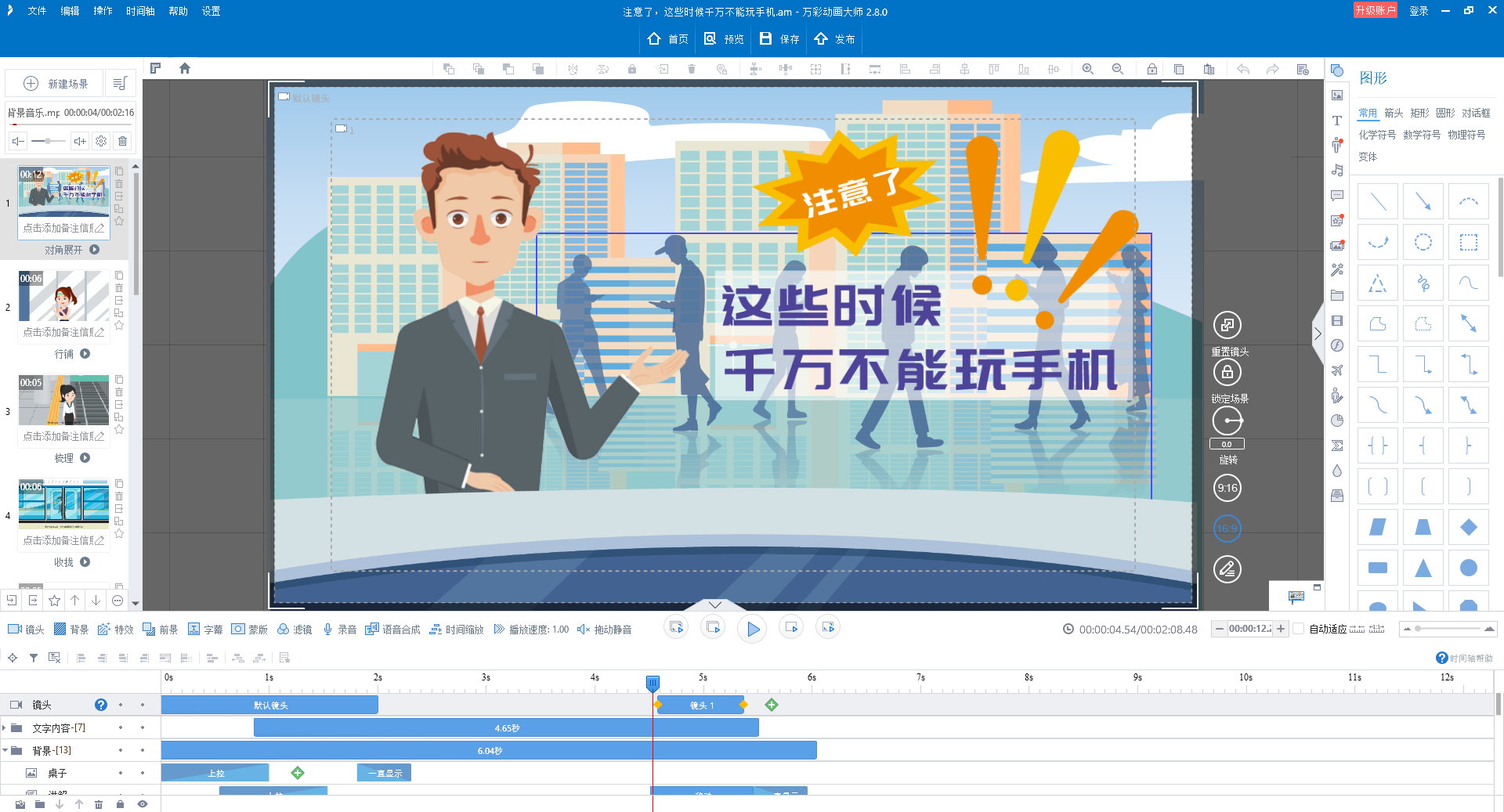Open the canvas edit pencil circle icon
The width and height of the screenshot is (1504, 812).
[1227, 569]
